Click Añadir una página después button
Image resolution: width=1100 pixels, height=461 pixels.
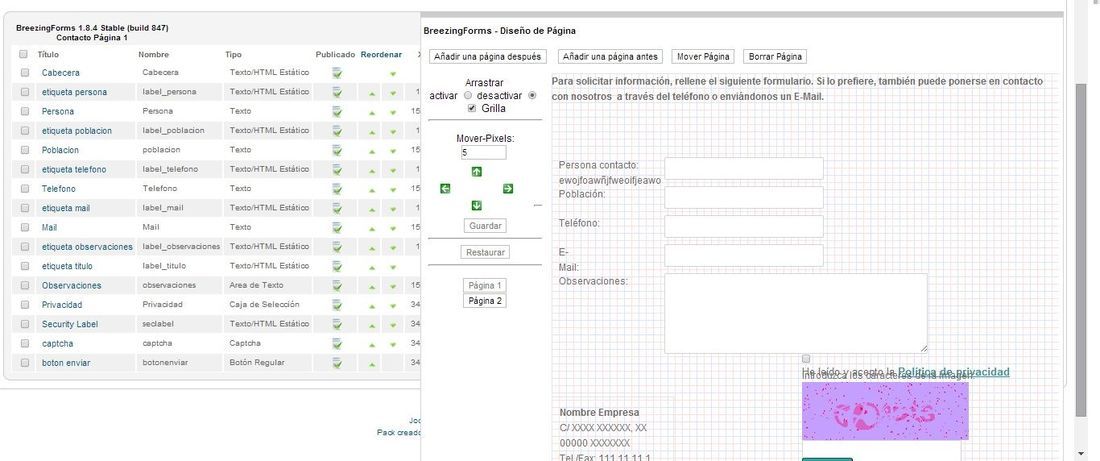(487, 56)
